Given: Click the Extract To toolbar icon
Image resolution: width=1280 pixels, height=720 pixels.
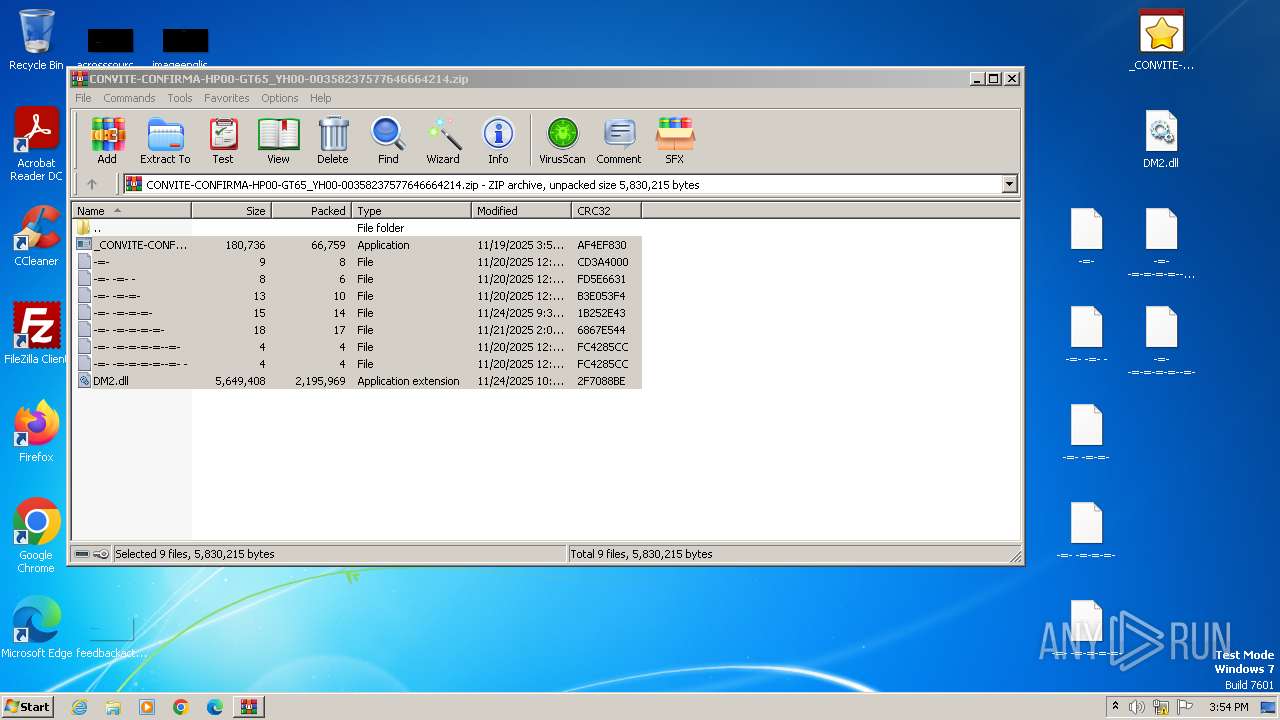Looking at the screenshot, I should (x=165, y=140).
